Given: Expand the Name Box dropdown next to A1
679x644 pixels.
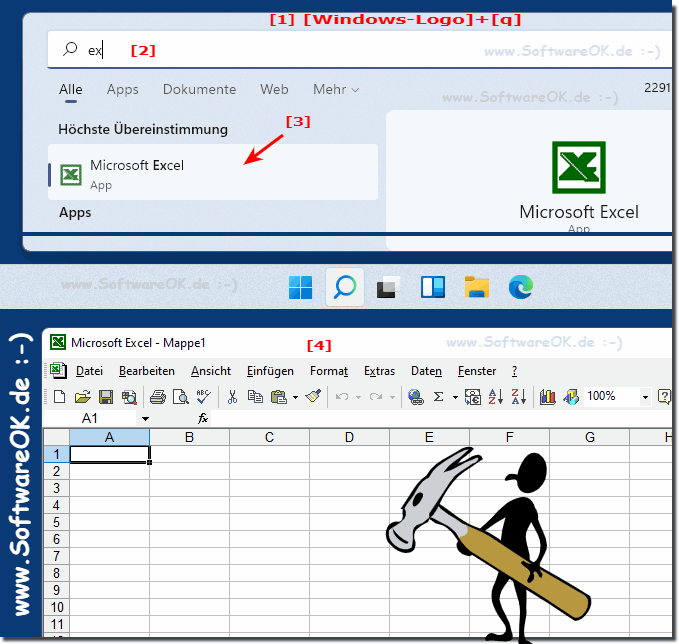Looking at the screenshot, I should pyautogui.click(x=145, y=419).
